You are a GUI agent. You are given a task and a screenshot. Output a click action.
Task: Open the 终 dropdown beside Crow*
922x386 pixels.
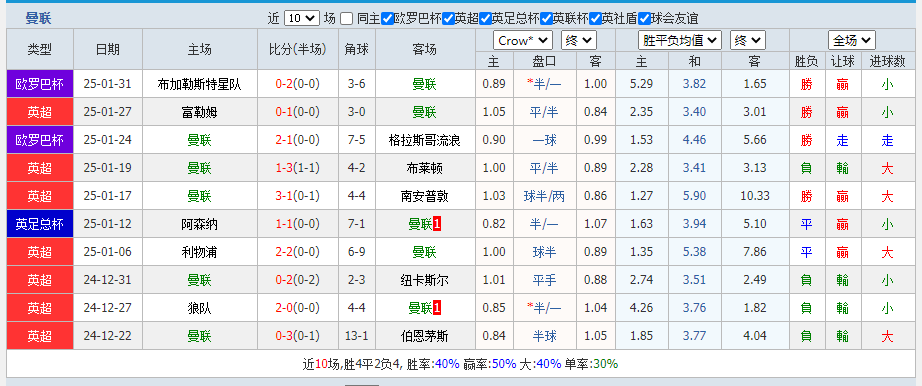[579, 41]
